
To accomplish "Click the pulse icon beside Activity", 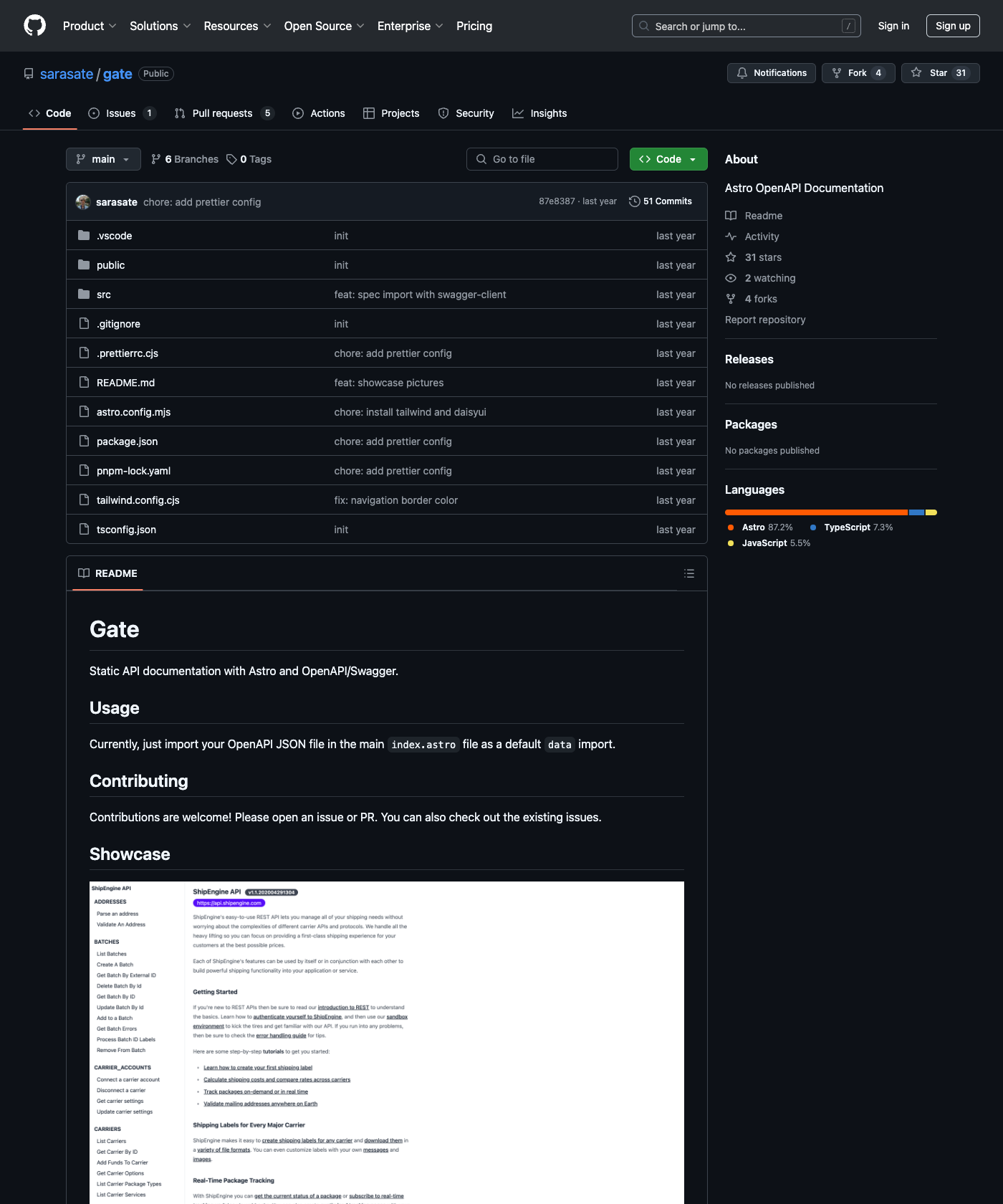I will pos(731,236).
